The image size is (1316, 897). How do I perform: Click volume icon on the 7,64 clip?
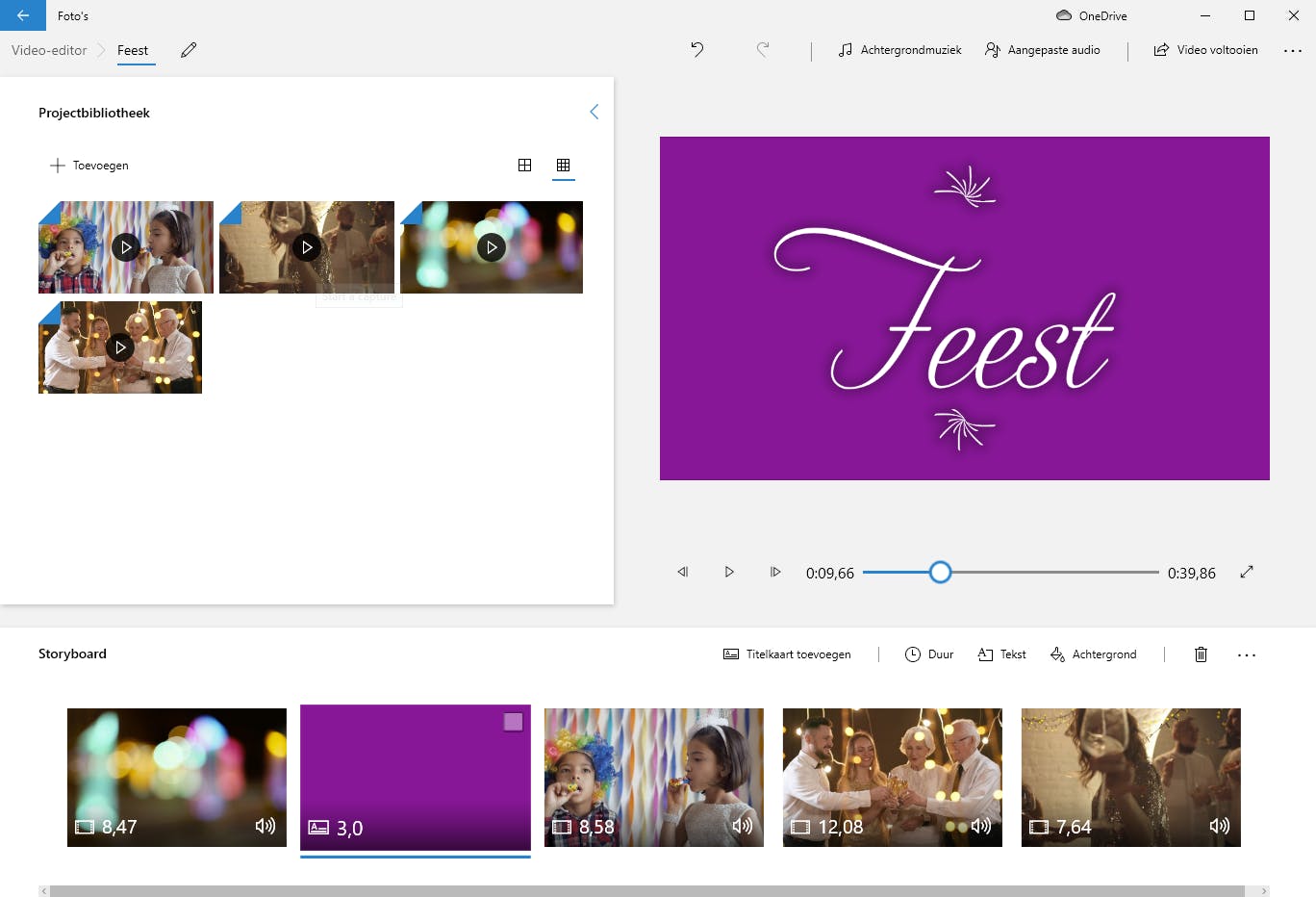point(1220,826)
